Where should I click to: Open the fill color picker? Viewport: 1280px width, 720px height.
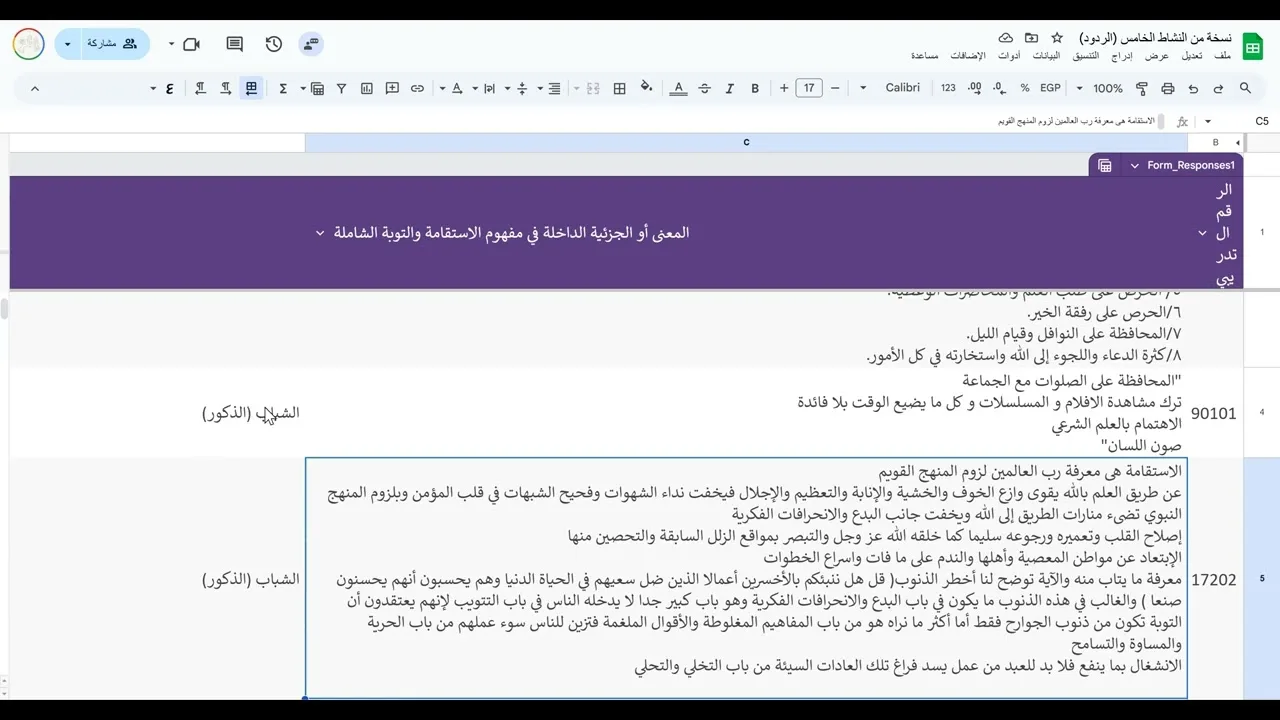(x=646, y=88)
